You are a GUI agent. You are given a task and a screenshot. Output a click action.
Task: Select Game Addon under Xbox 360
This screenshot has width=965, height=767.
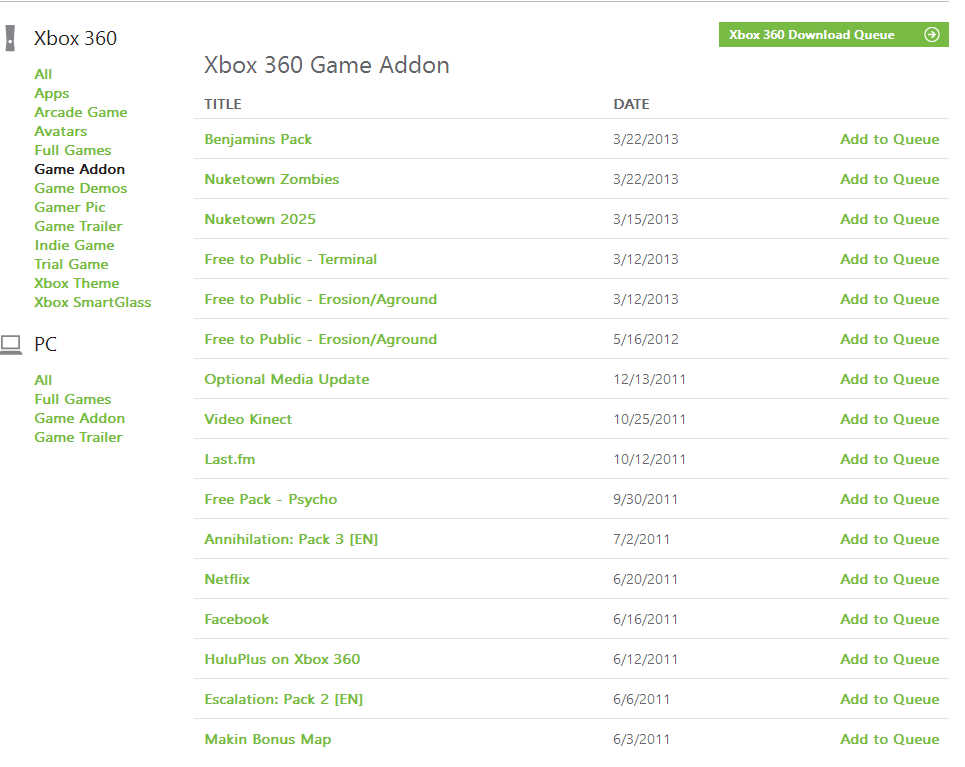coord(79,169)
